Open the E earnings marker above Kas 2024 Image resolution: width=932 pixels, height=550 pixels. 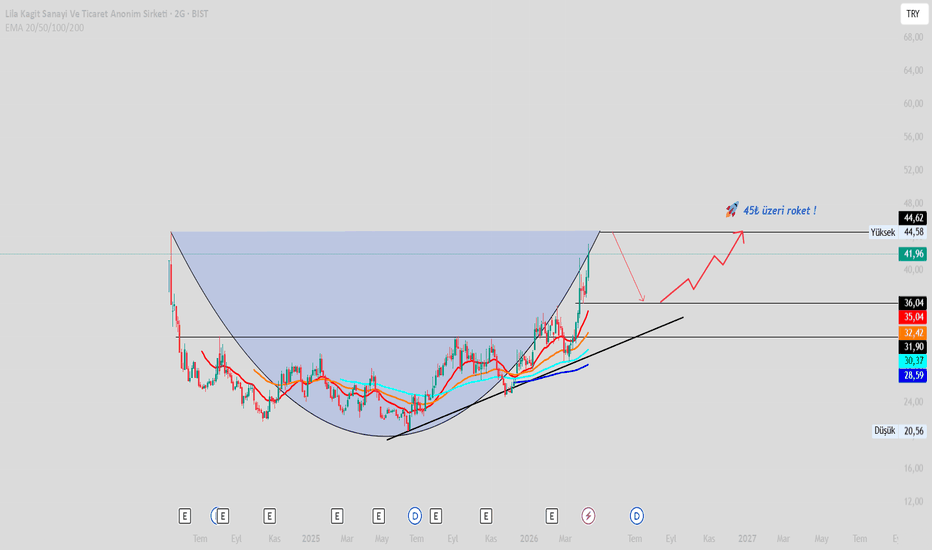(269, 516)
